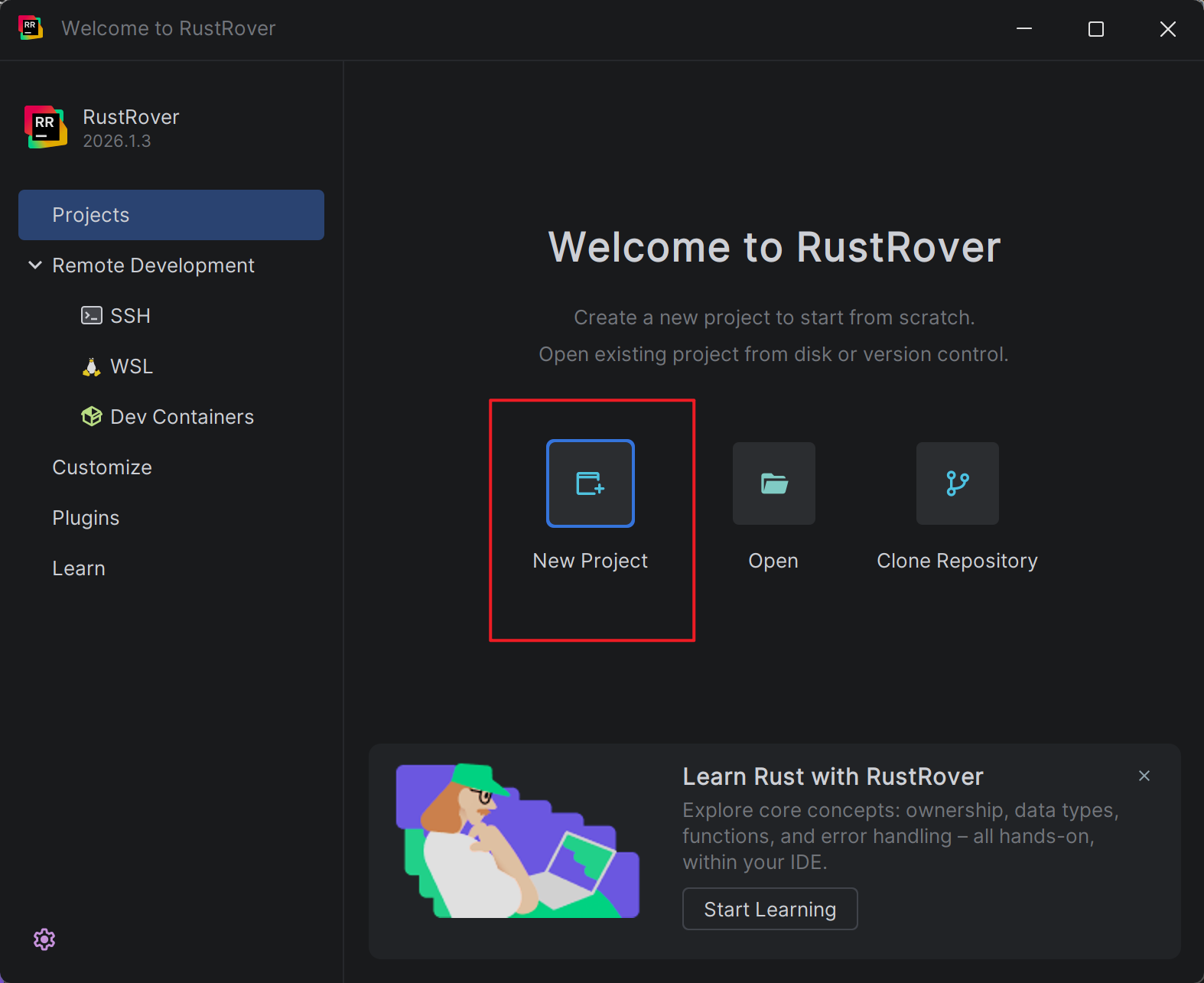Minimize the Welcome to RustRover window
Viewport: 1204px width, 983px height.
pyautogui.click(x=1024, y=29)
